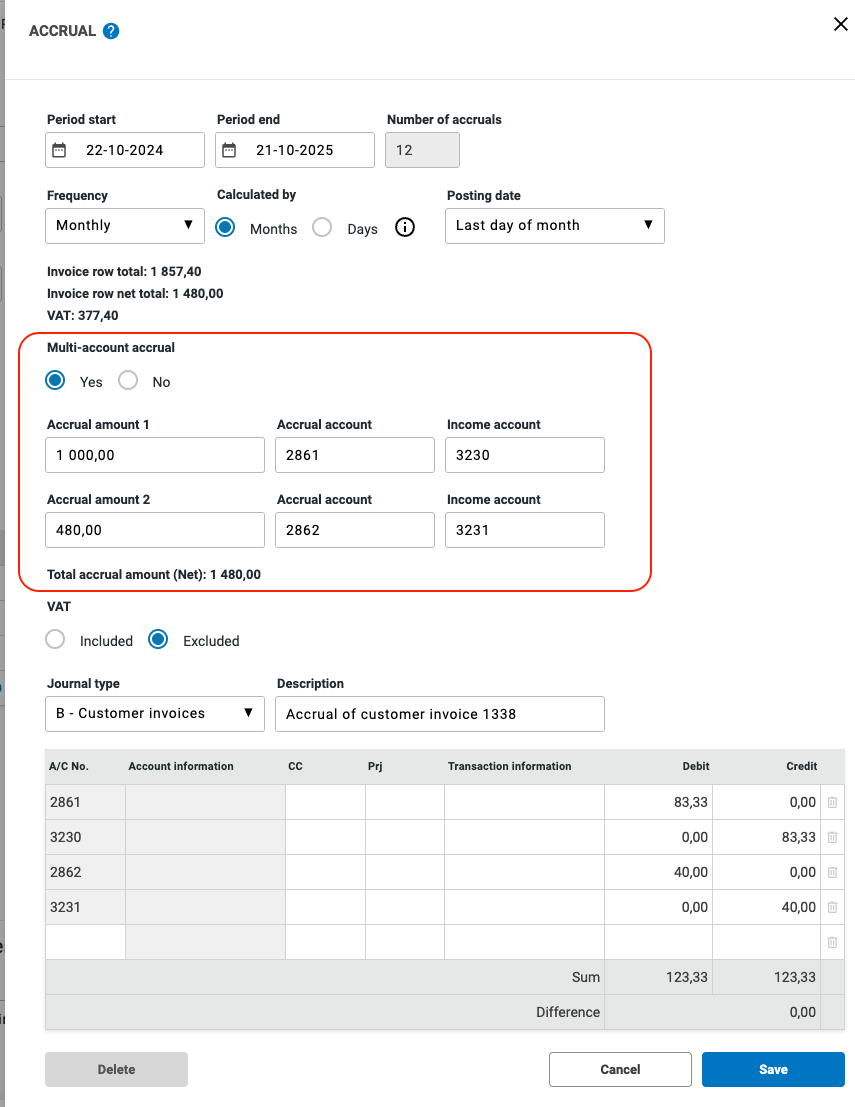Set Multi-account accrual to No

click(128, 380)
